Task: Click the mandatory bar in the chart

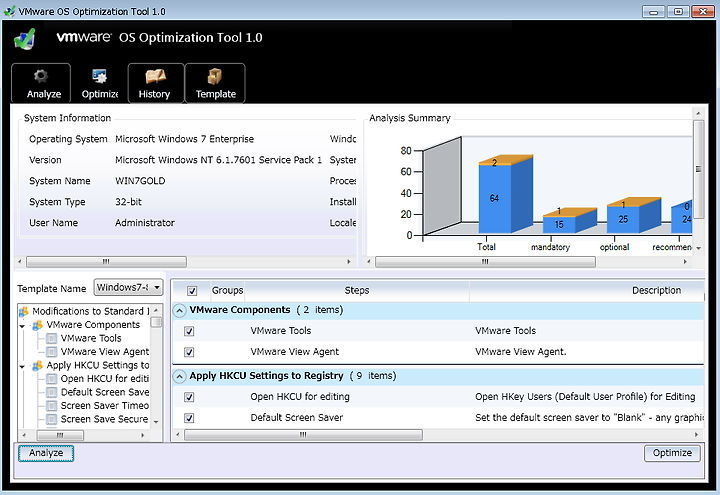Action: coord(569,220)
